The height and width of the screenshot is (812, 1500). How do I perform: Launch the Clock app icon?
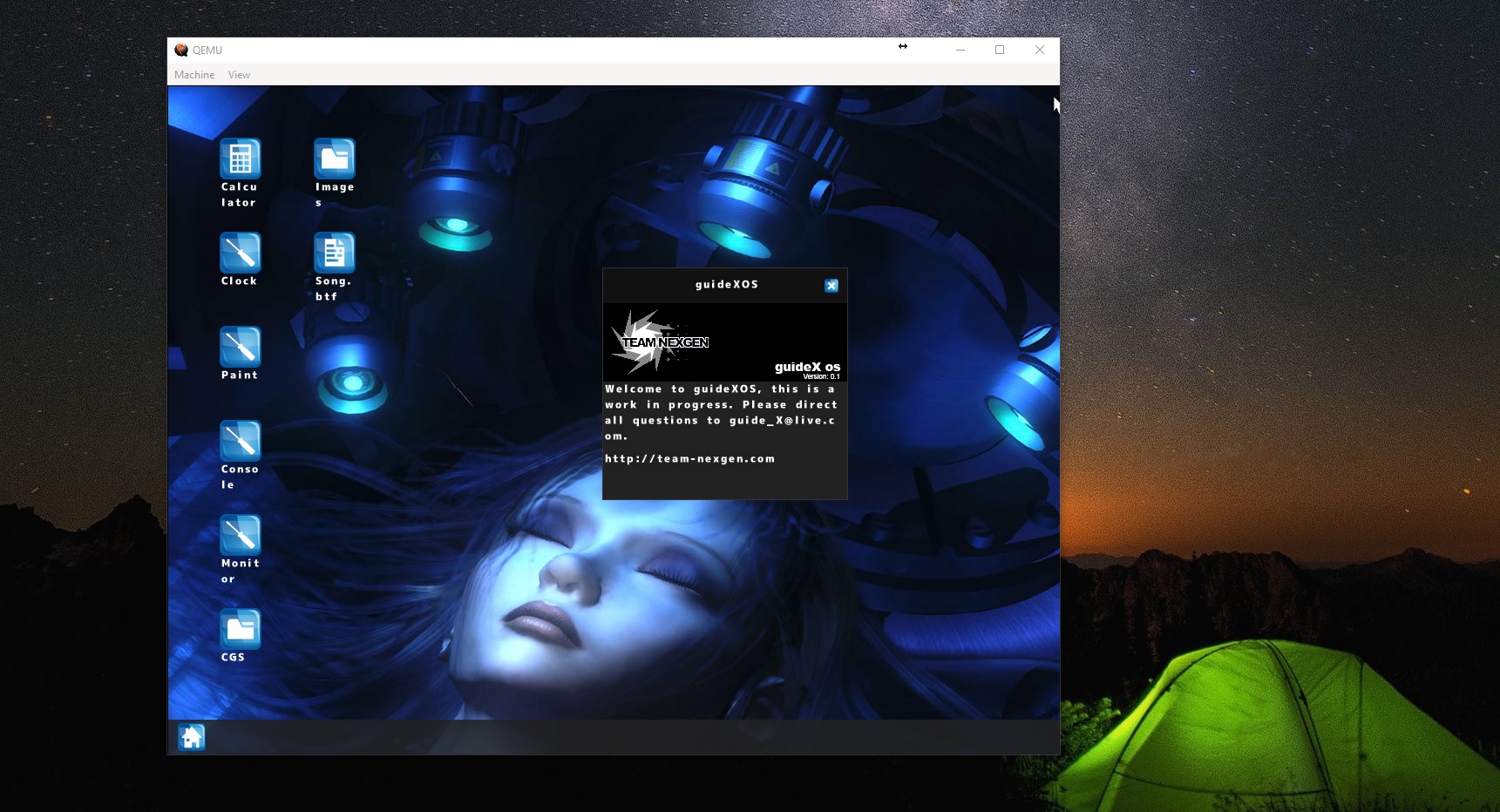[x=241, y=254]
